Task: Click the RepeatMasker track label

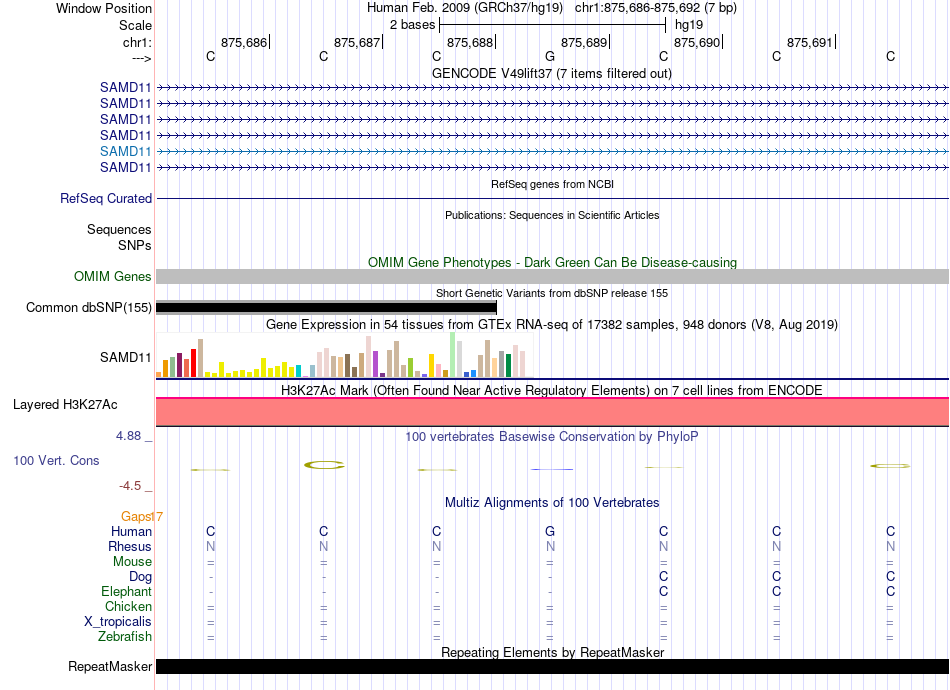Action: click(x=110, y=666)
